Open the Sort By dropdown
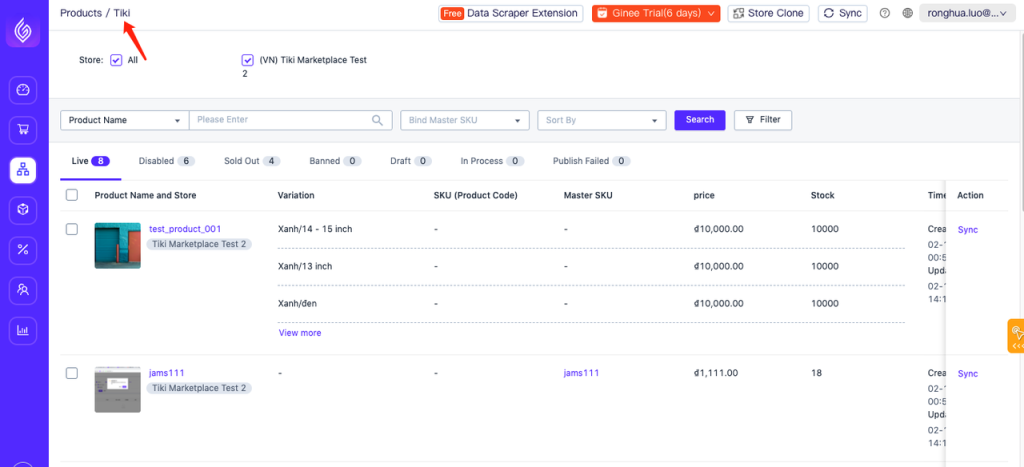1024x467 pixels. click(601, 120)
